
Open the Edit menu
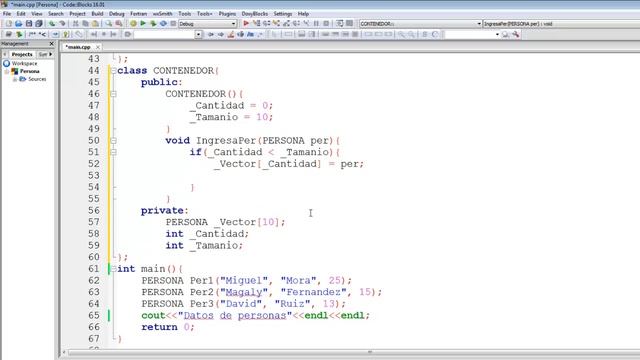21,13
